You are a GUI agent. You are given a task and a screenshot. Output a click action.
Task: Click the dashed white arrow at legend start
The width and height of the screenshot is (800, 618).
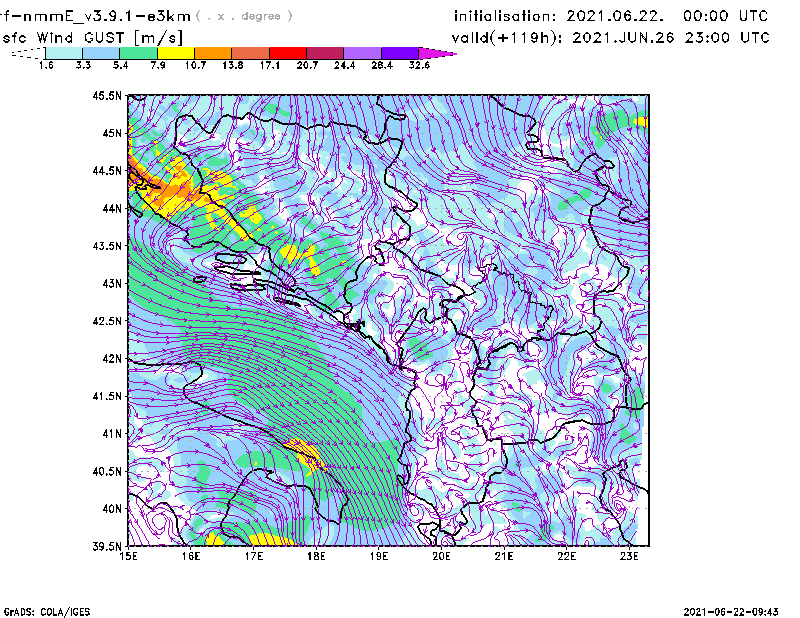pyautogui.click(x=28, y=53)
